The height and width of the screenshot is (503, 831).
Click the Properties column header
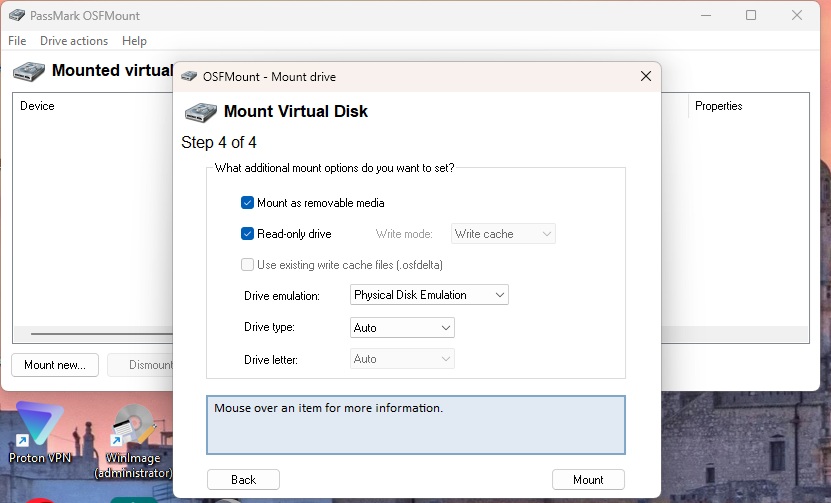click(x=719, y=106)
